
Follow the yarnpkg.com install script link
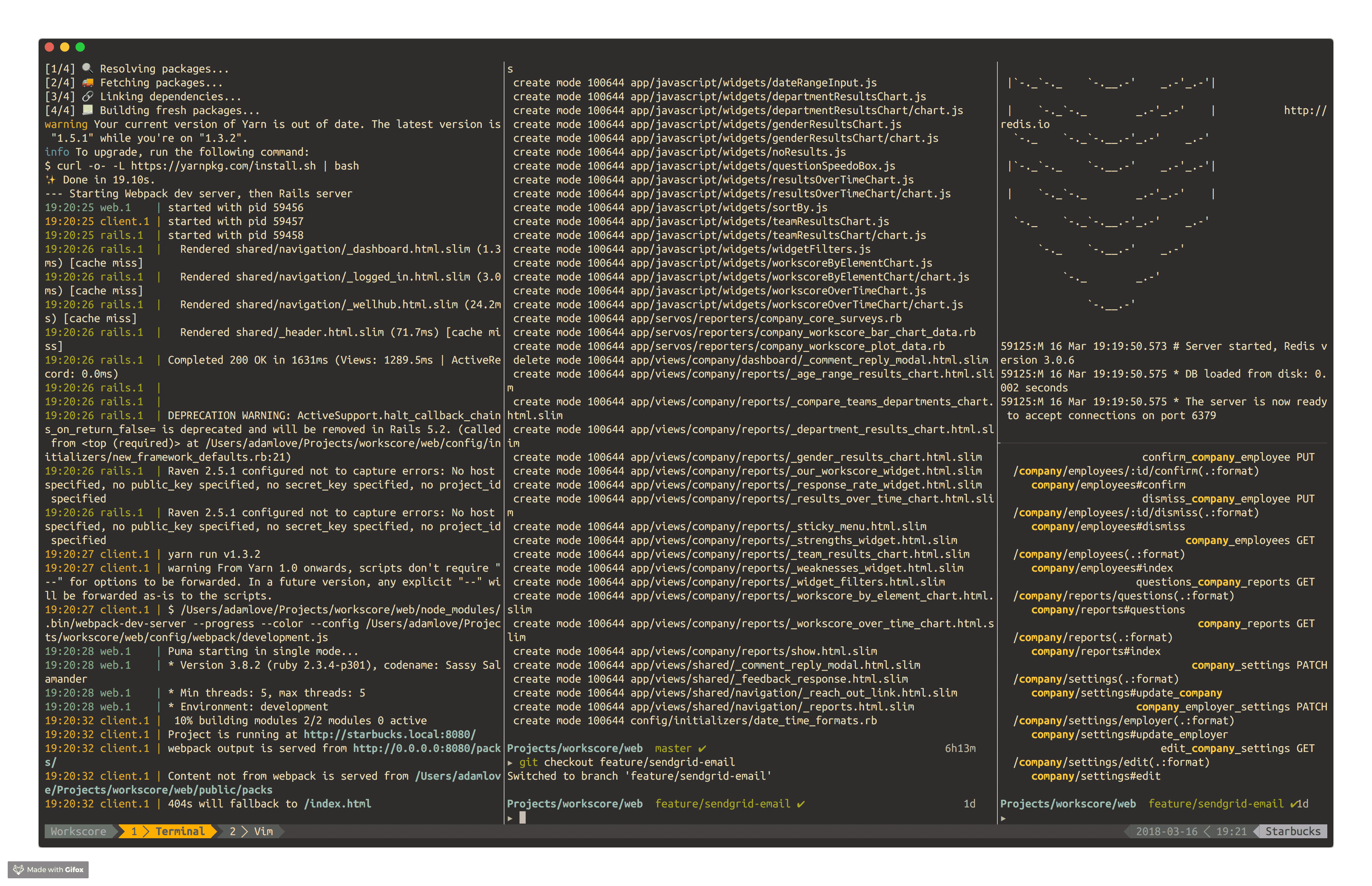click(224, 166)
